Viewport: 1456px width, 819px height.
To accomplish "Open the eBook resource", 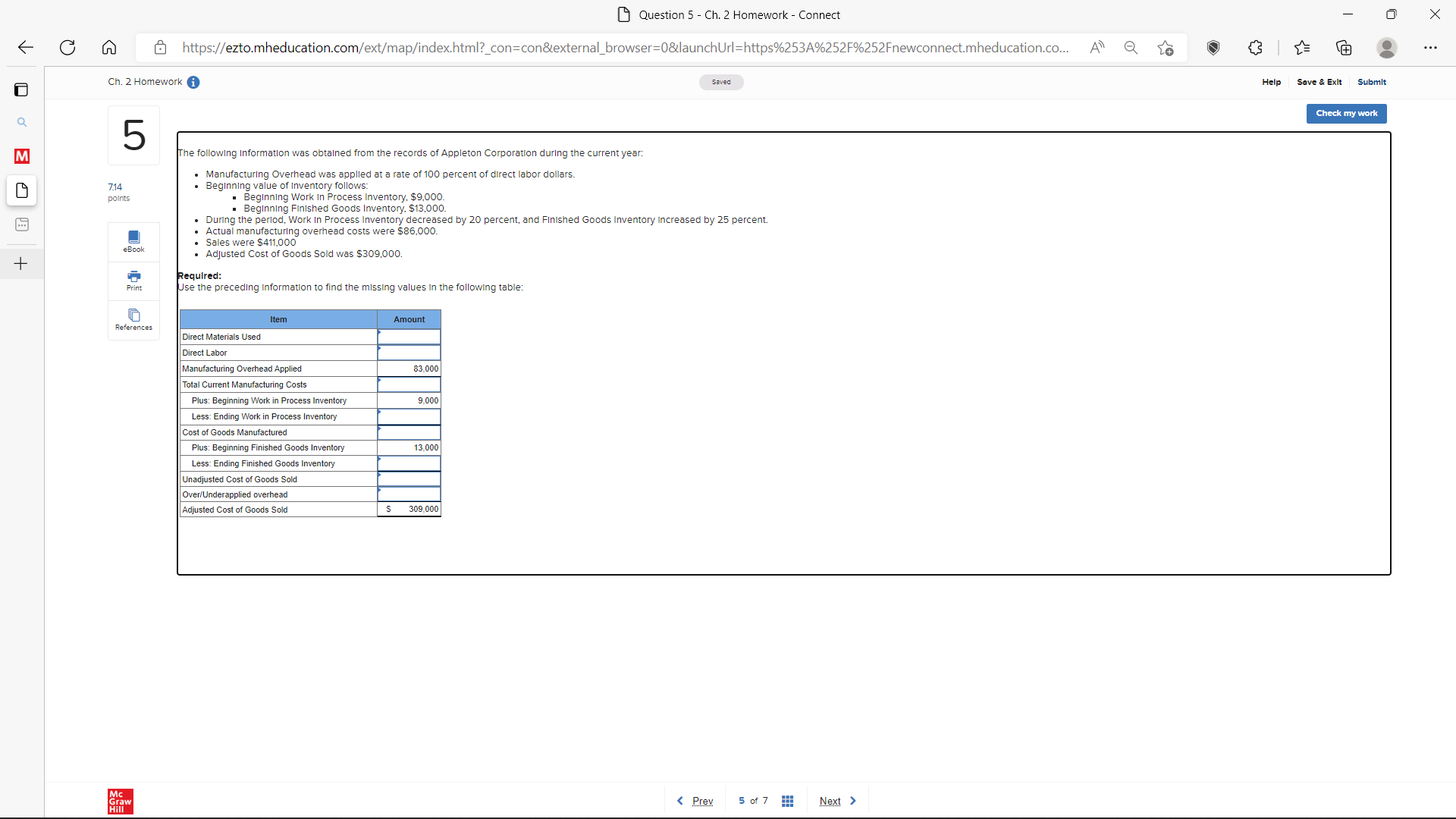I will (133, 241).
